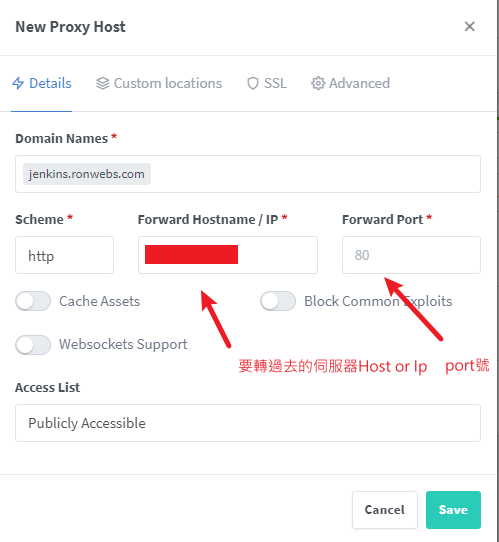
Task: Close the New Proxy Host dialog
Action: (469, 27)
